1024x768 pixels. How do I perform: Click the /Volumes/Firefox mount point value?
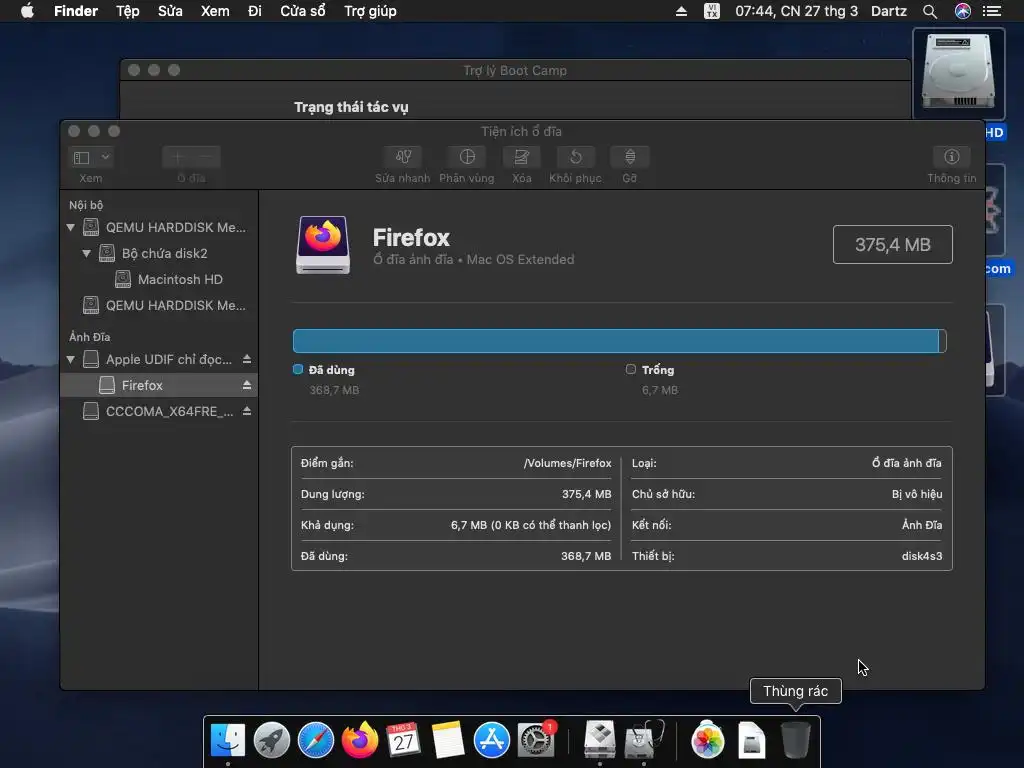click(x=568, y=463)
